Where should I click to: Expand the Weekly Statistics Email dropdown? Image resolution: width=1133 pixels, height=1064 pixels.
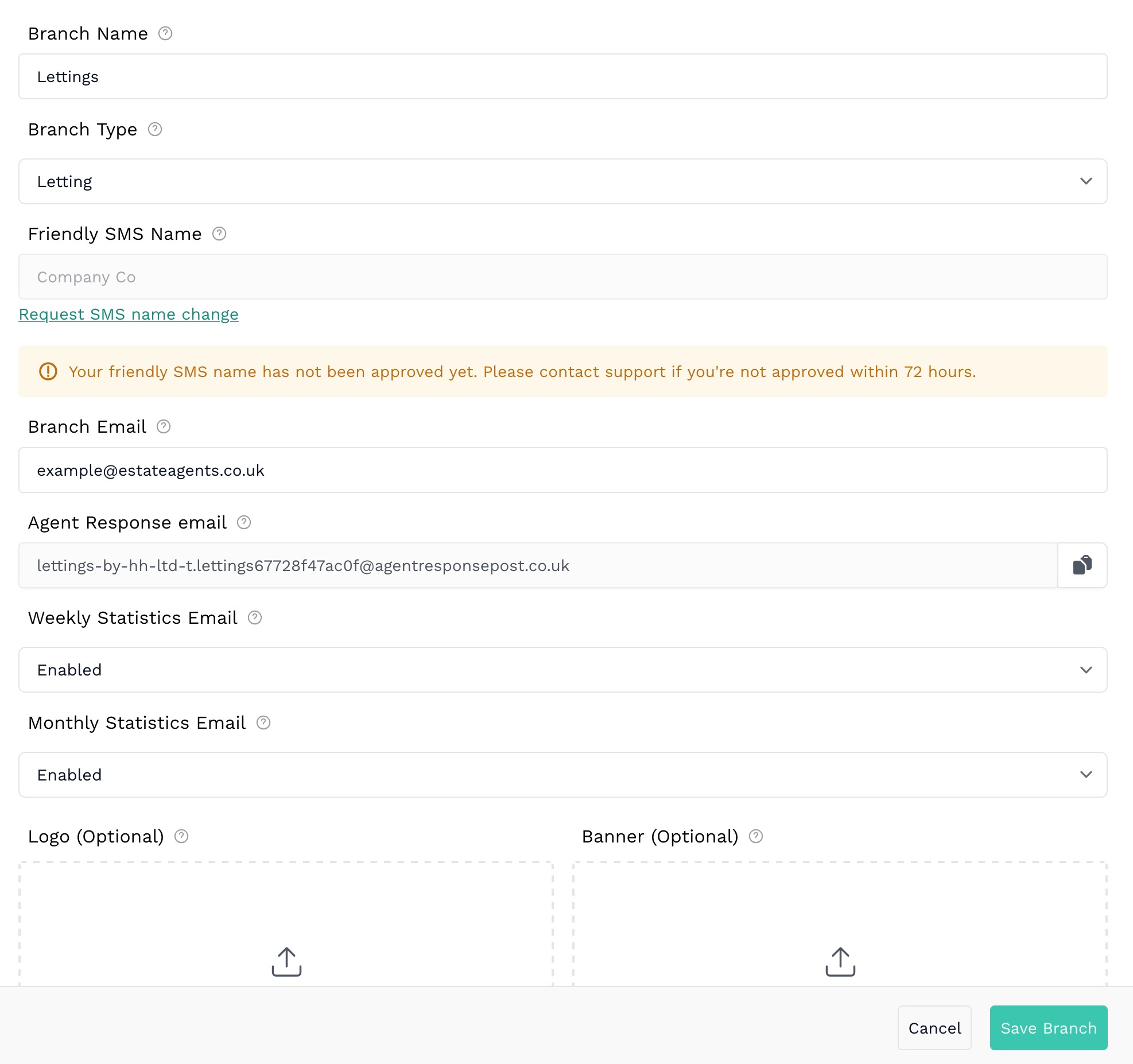point(562,670)
